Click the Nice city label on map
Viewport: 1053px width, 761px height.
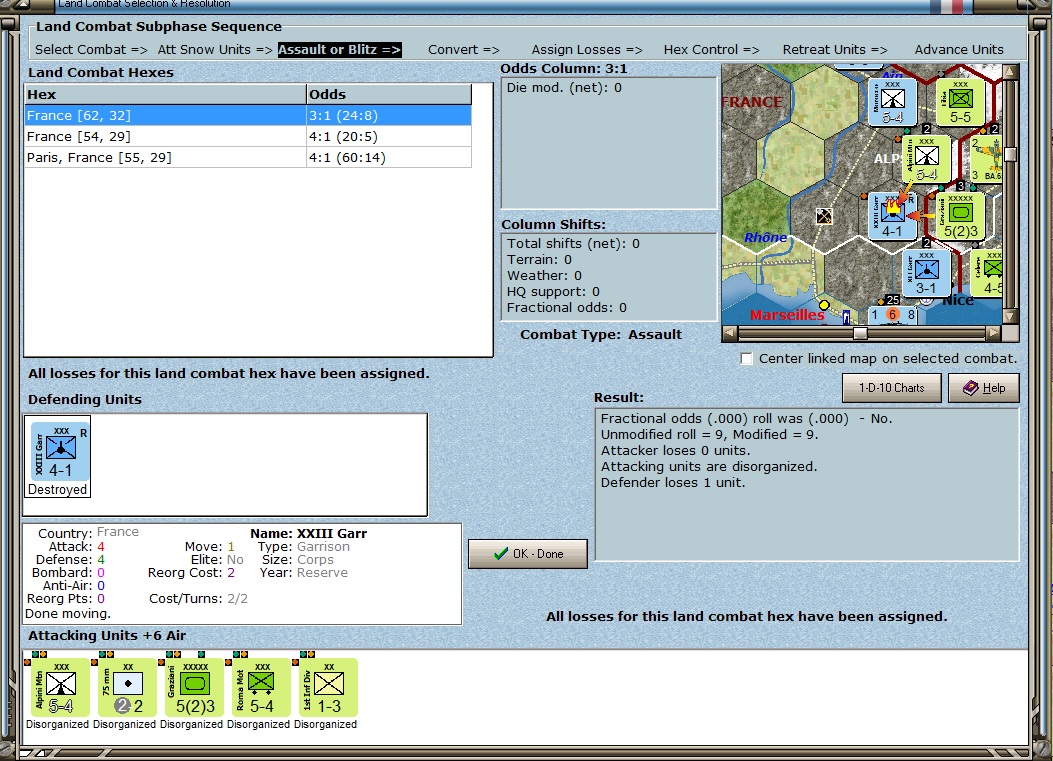pyautogui.click(x=958, y=300)
